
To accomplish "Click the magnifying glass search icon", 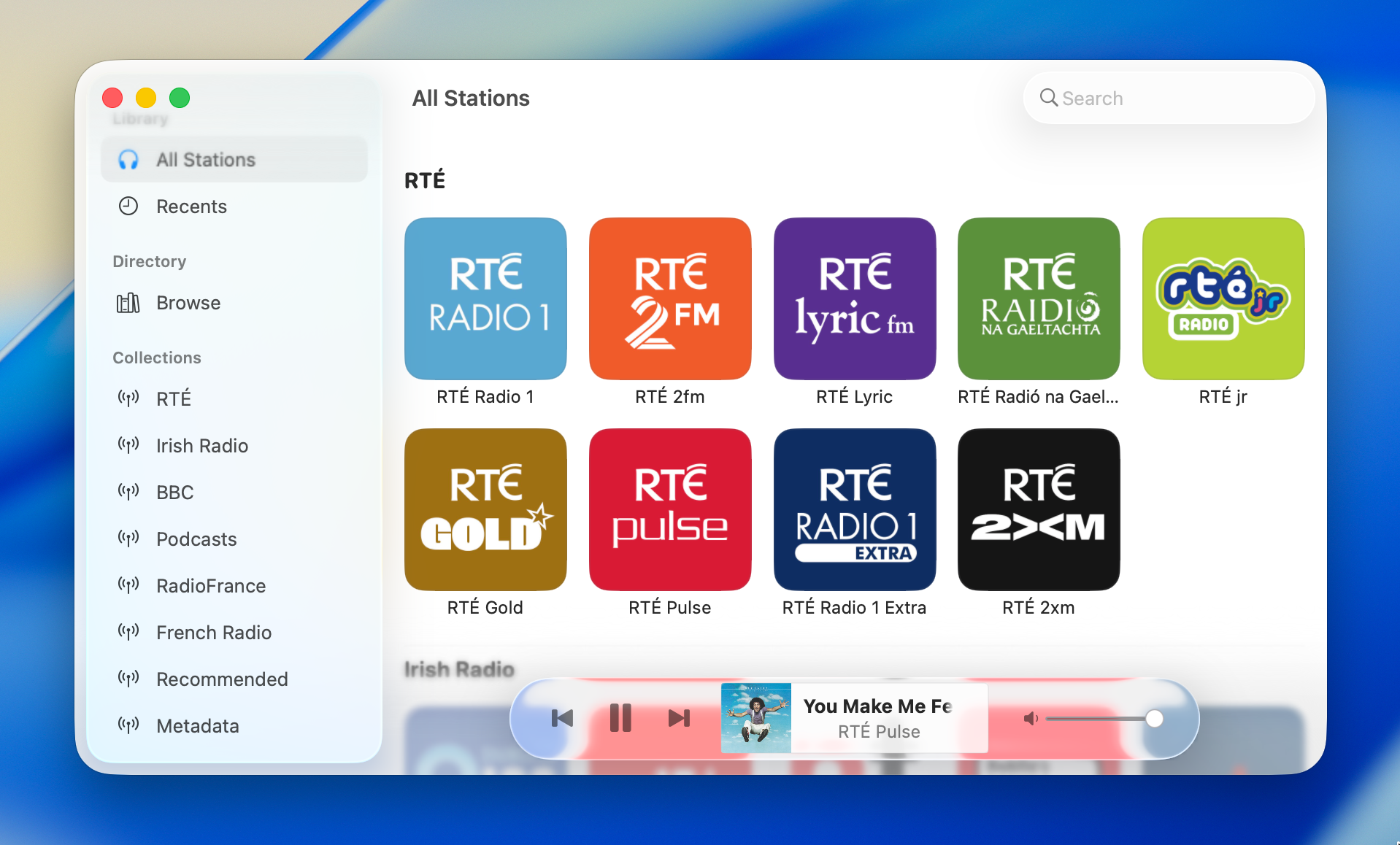I will tap(1049, 98).
